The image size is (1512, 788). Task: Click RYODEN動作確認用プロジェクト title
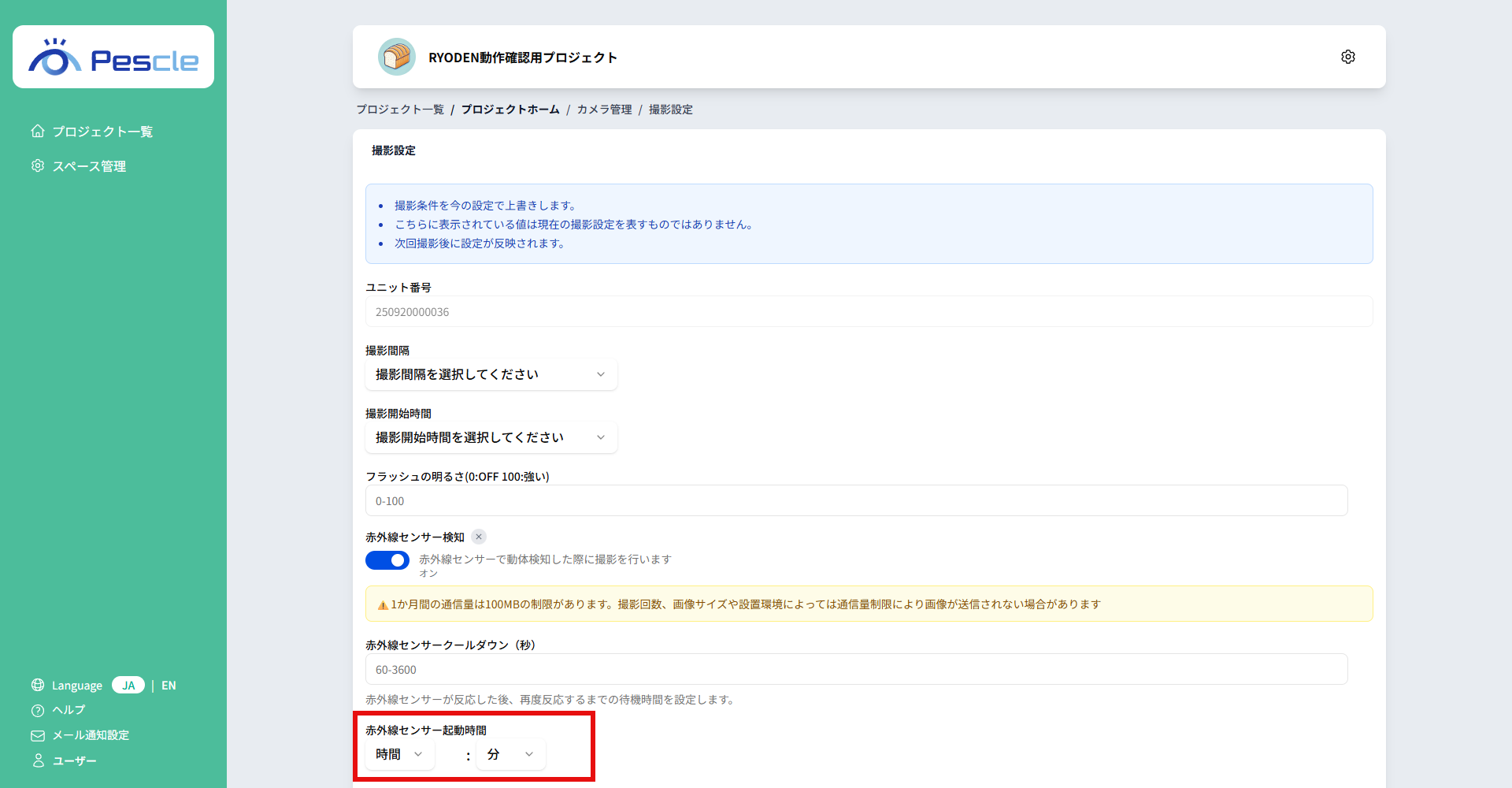pyautogui.click(x=523, y=58)
